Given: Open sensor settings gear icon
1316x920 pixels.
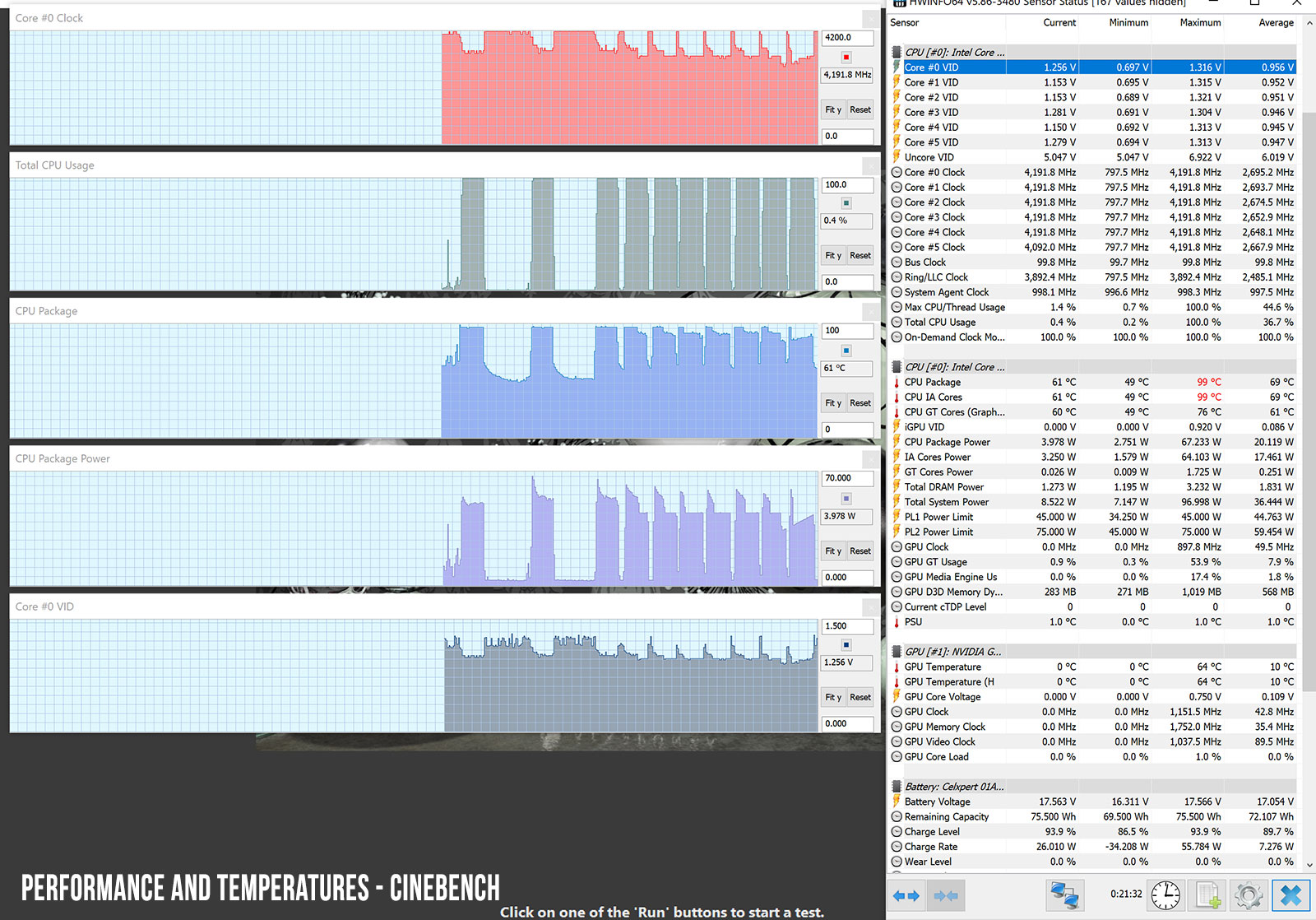Looking at the screenshot, I should pos(1249,895).
